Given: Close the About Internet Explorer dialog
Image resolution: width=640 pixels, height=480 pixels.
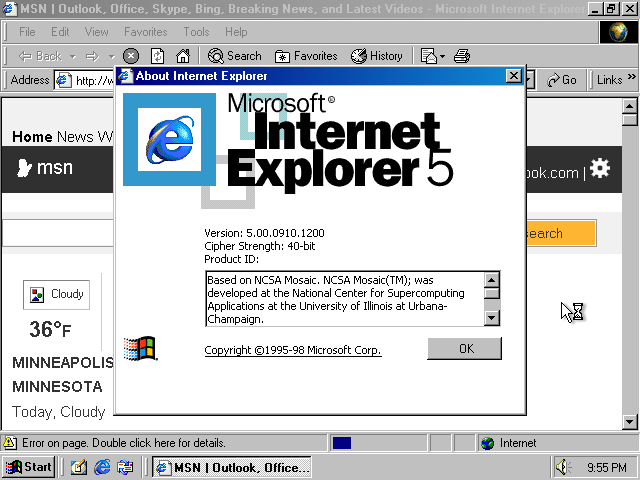Looking at the screenshot, I should [x=513, y=76].
